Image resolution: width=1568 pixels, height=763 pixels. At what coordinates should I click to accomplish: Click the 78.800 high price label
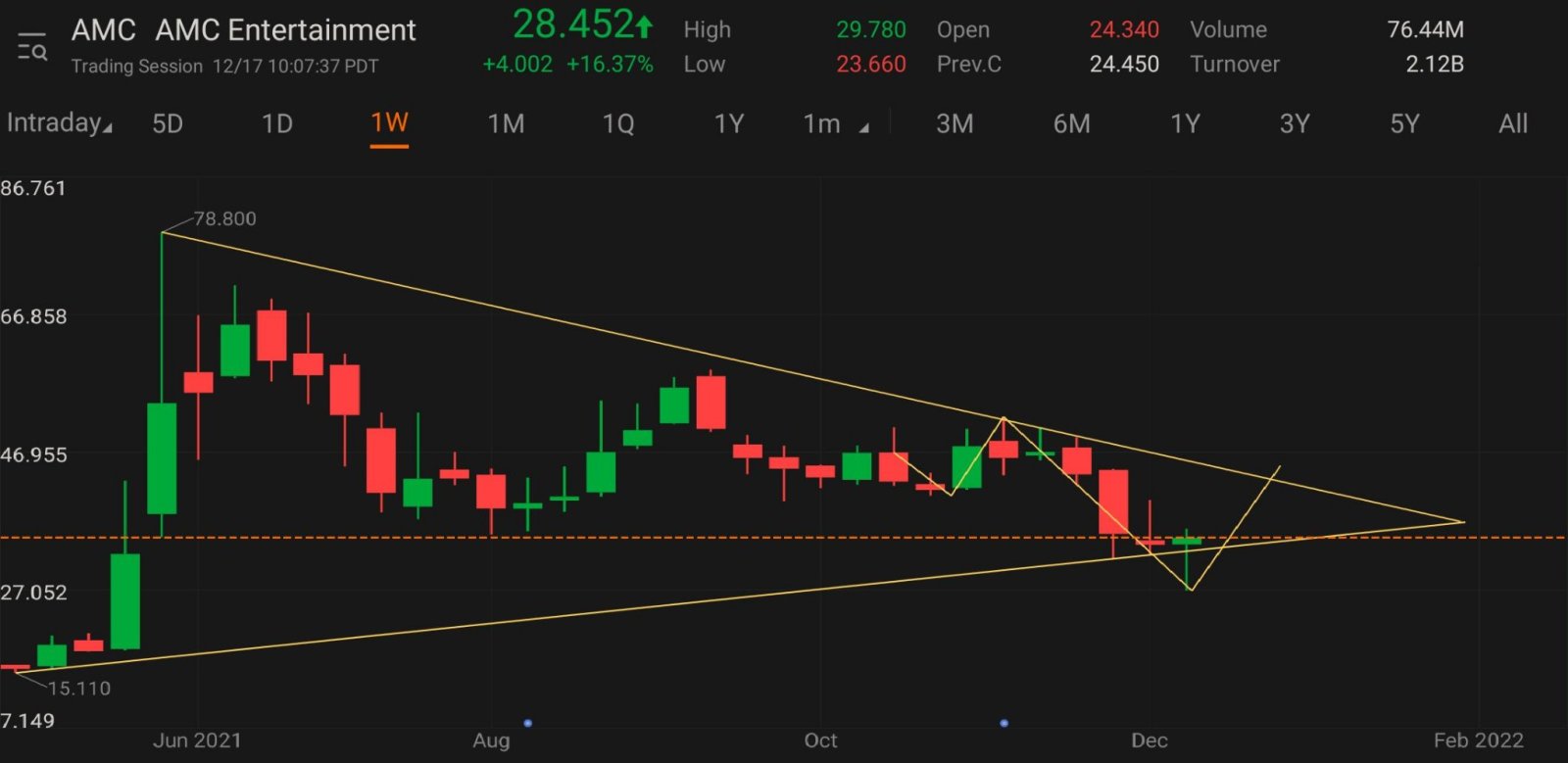pyautogui.click(x=224, y=218)
